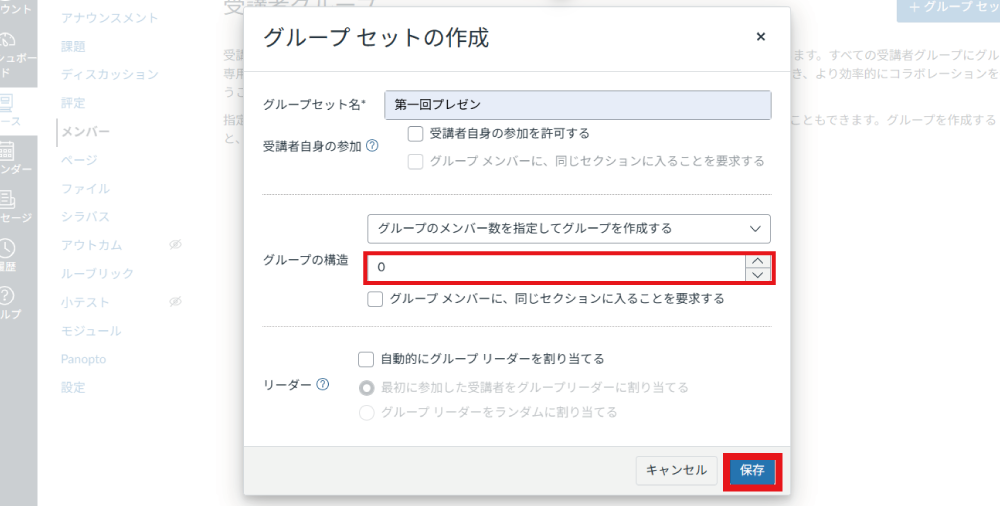Click the 保存 button
This screenshot has width=1000, height=506.
coord(752,471)
